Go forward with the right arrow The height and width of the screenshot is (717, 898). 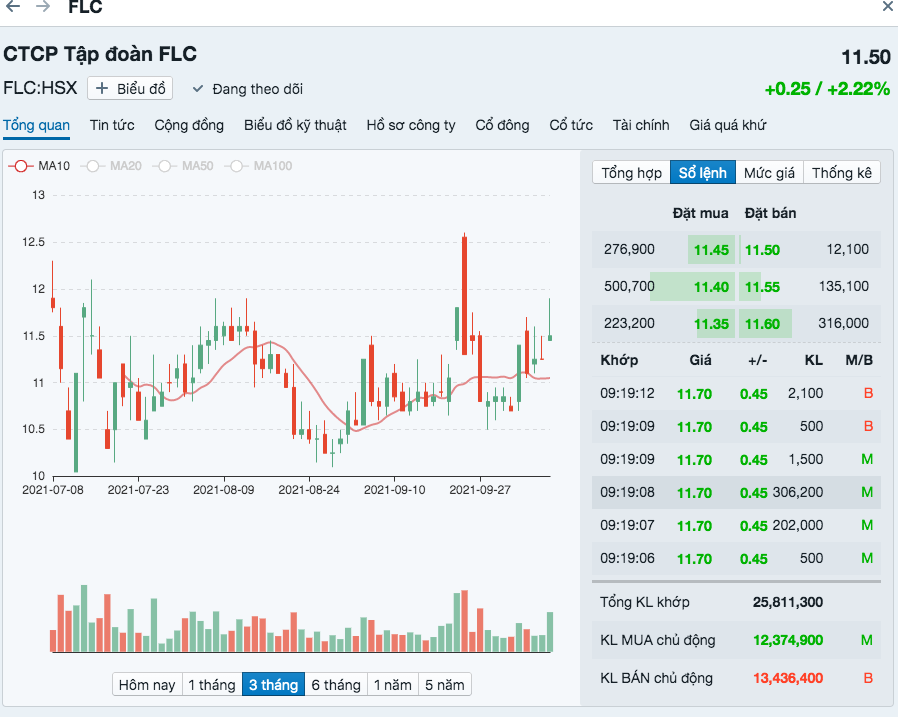coord(42,6)
